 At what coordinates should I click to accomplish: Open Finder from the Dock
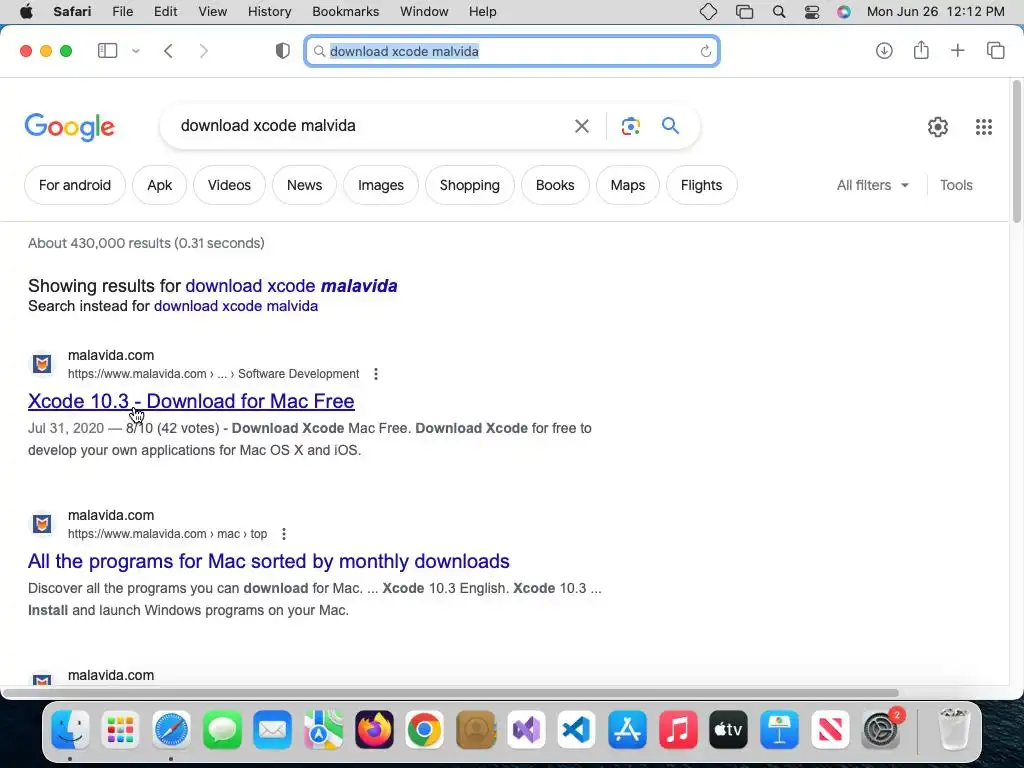click(x=70, y=729)
